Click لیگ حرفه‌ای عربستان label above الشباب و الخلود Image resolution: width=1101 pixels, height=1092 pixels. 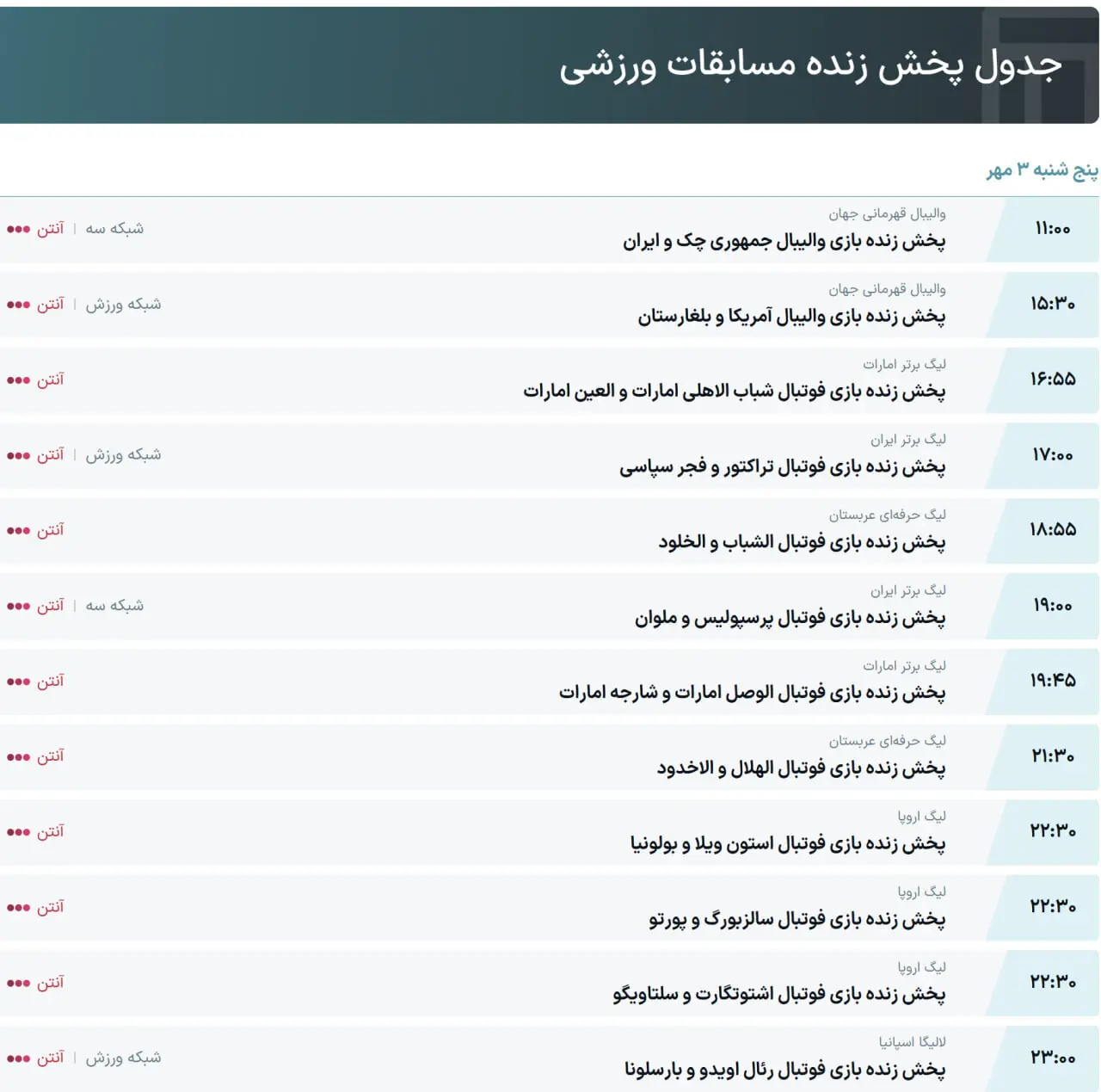[887, 515]
